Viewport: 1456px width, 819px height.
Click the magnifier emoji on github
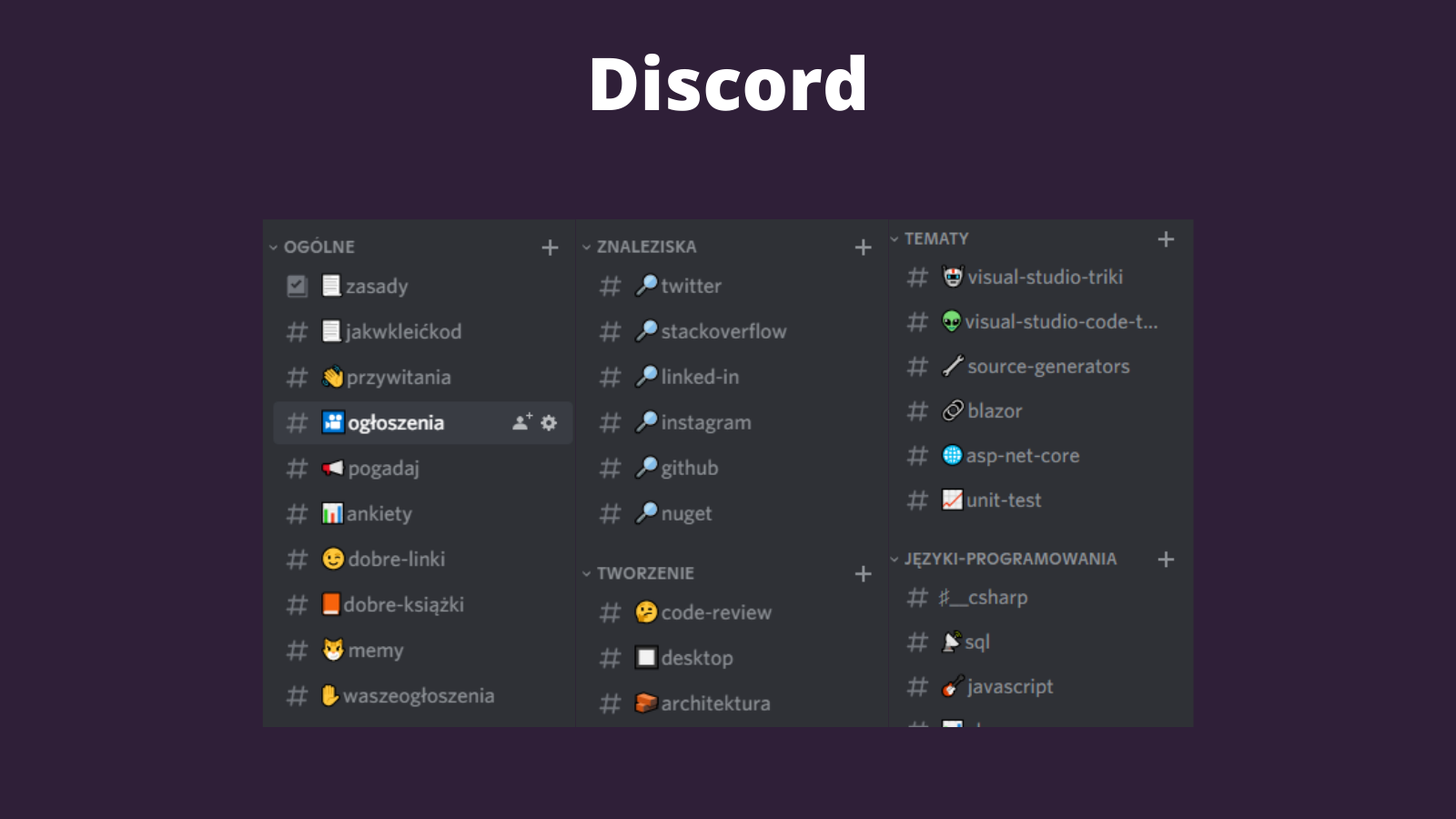coord(646,468)
